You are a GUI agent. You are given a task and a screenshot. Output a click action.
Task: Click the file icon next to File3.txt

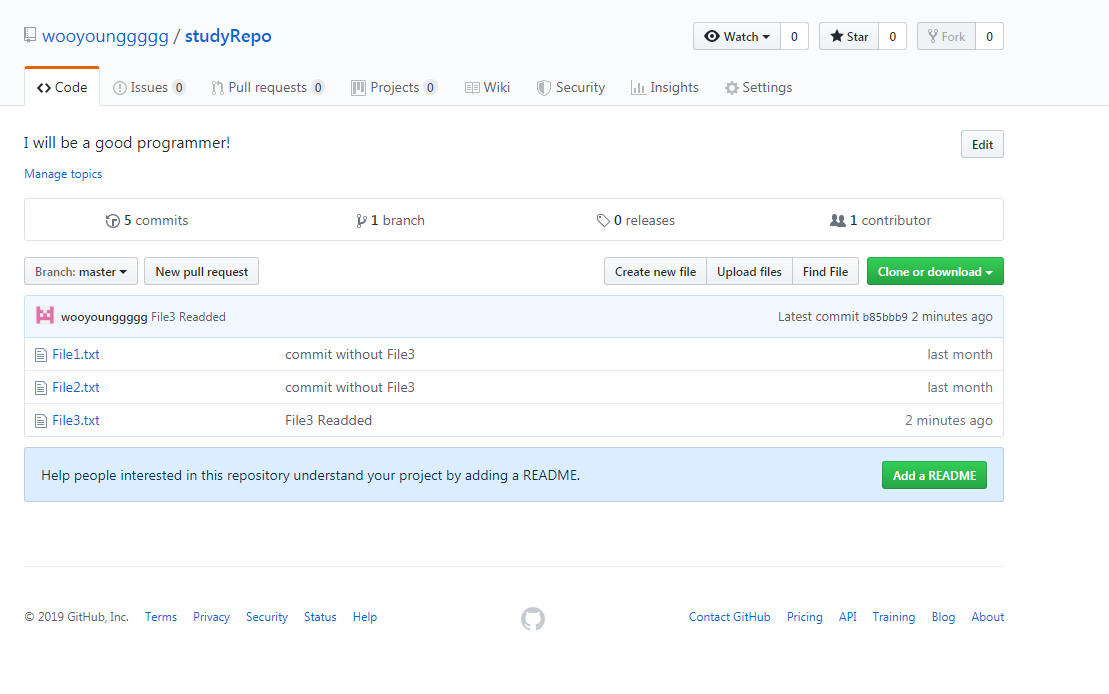tap(41, 421)
